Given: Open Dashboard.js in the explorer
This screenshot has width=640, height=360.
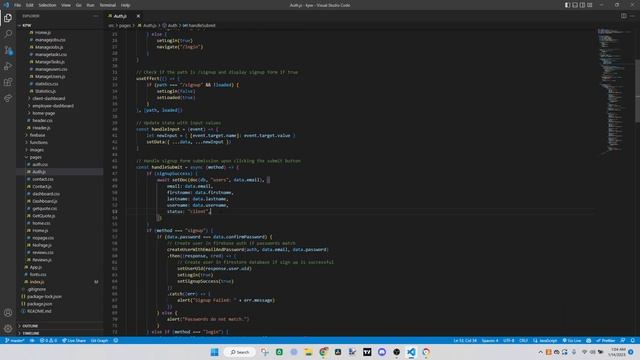Looking at the screenshot, I should 44,201.
